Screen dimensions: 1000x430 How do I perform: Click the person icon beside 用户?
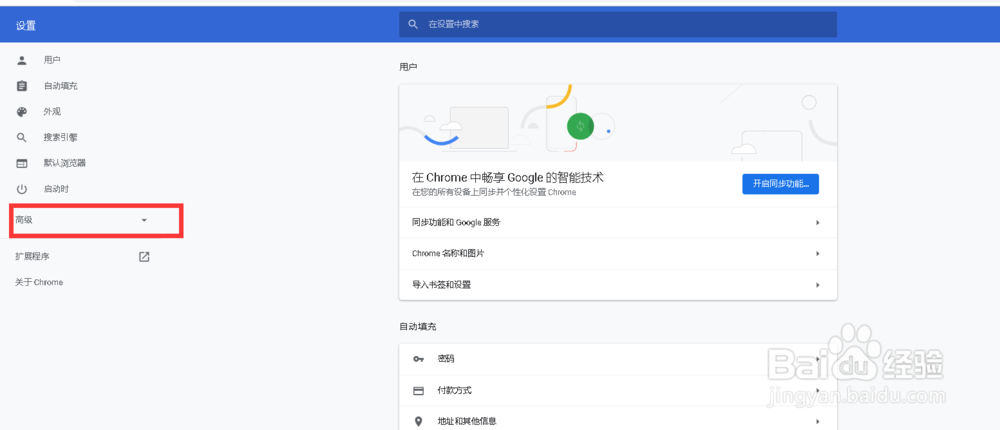coord(22,60)
